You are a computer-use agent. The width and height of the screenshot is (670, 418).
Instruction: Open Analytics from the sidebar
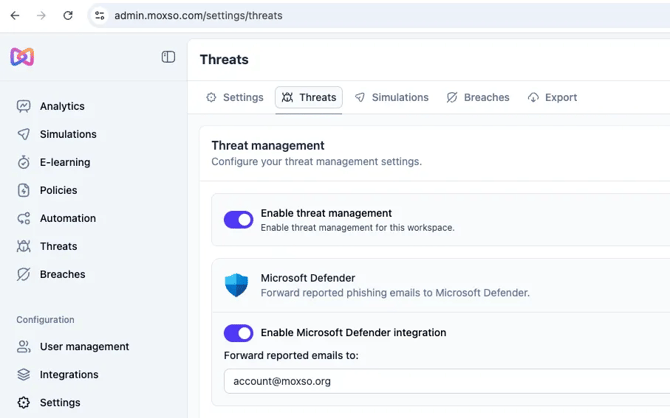pyautogui.click(x=61, y=106)
